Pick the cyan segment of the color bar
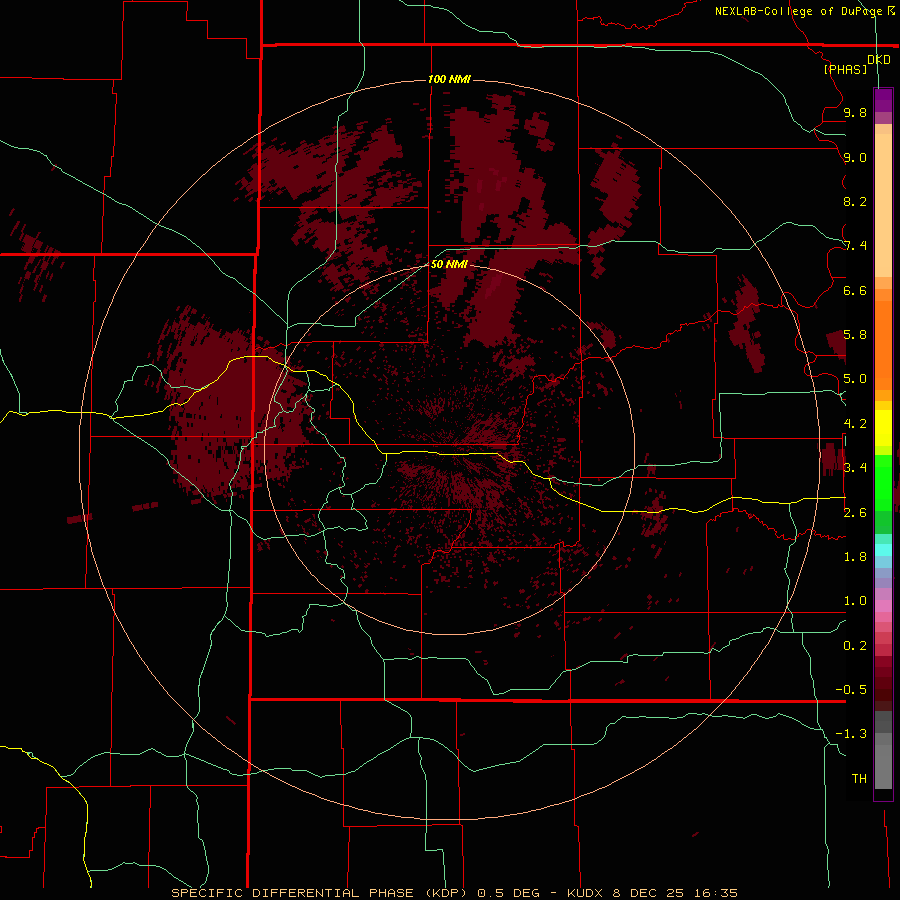The image size is (900, 900). (883, 550)
